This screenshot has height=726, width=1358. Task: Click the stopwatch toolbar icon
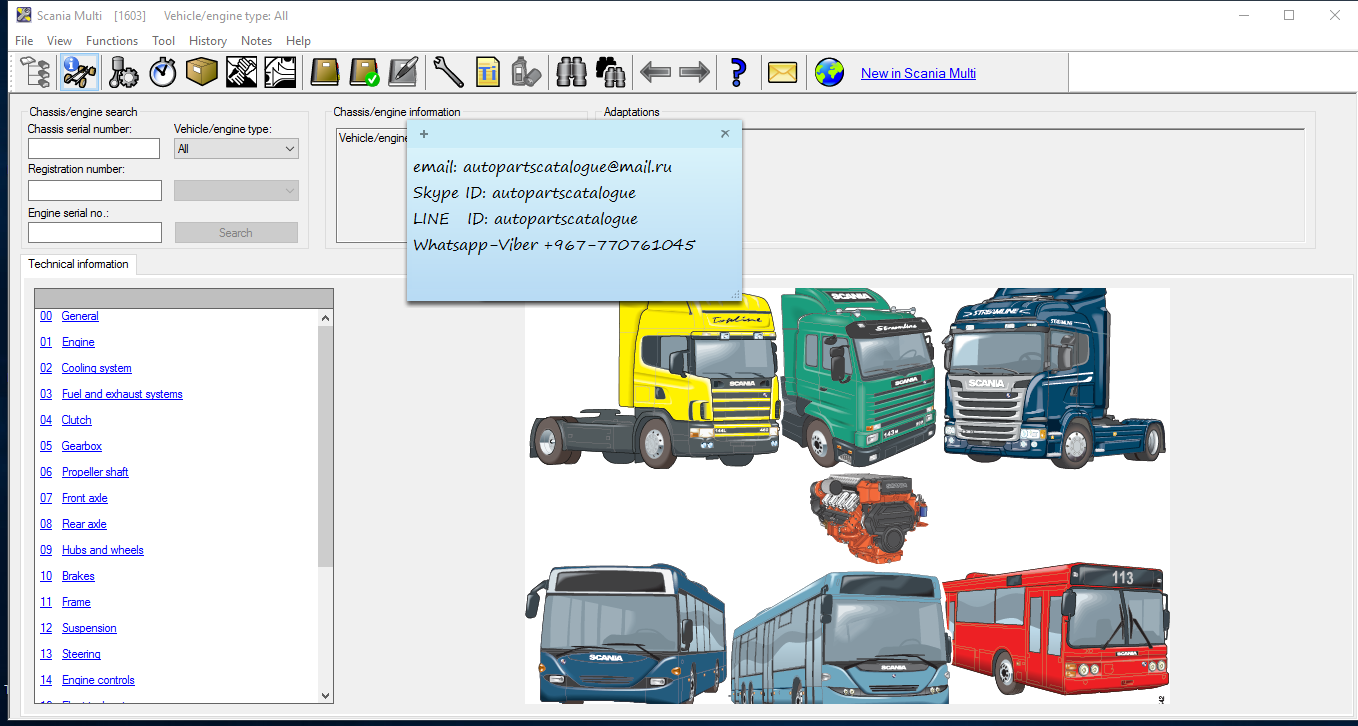pyautogui.click(x=163, y=72)
